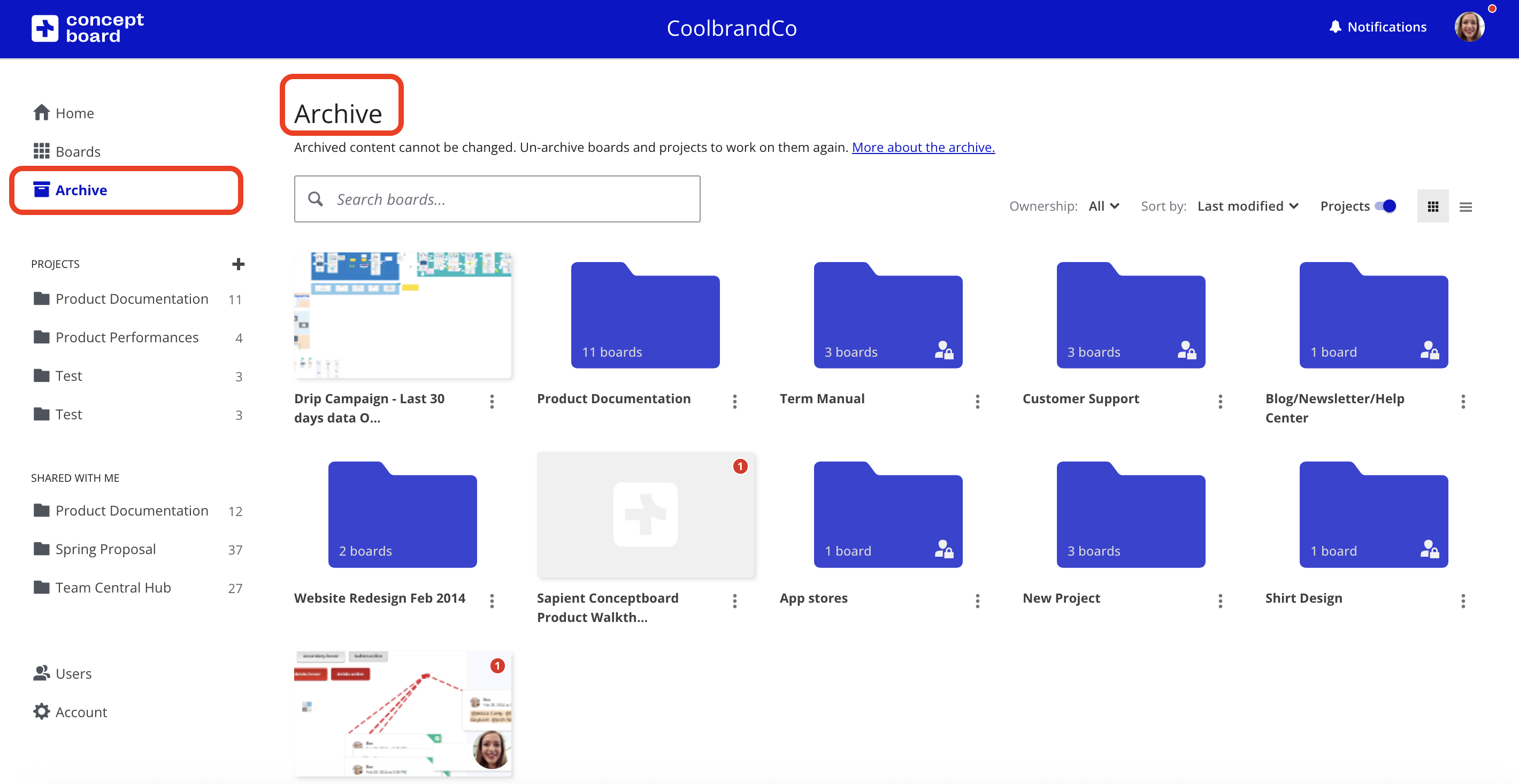Switch to list view icon
This screenshot has height=784, width=1519.
coord(1466,206)
